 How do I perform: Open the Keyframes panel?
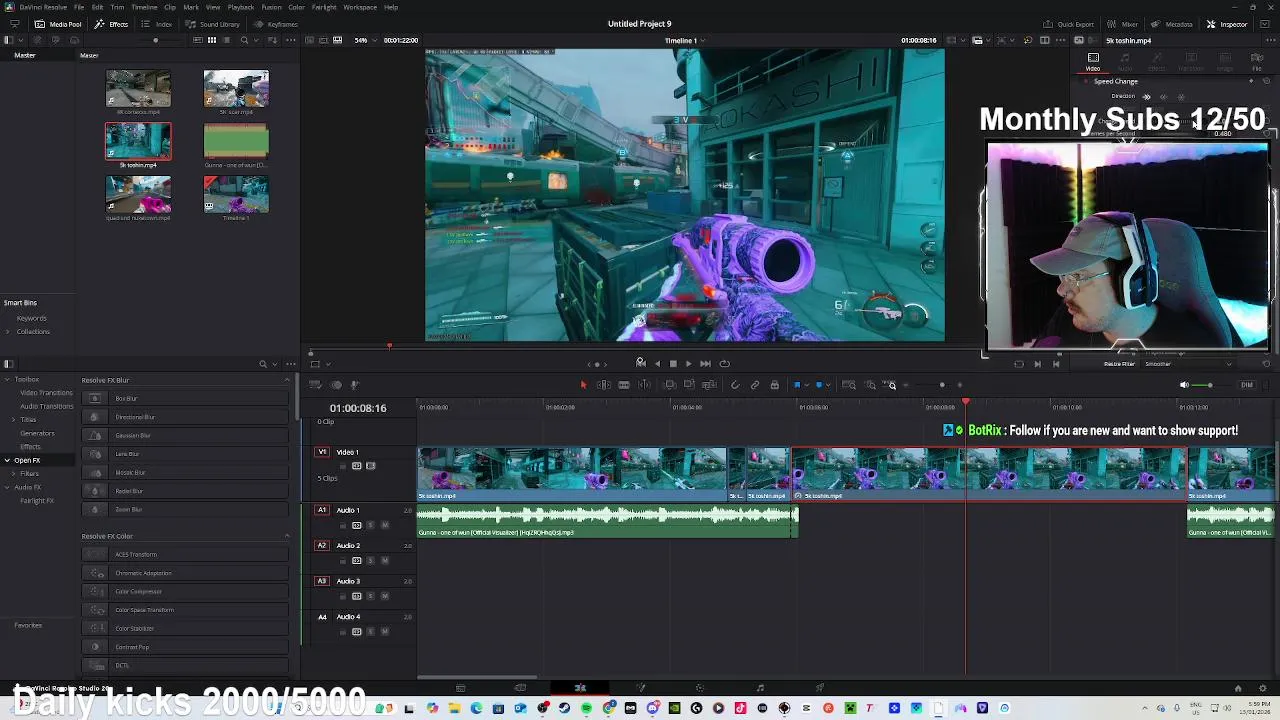click(276, 24)
